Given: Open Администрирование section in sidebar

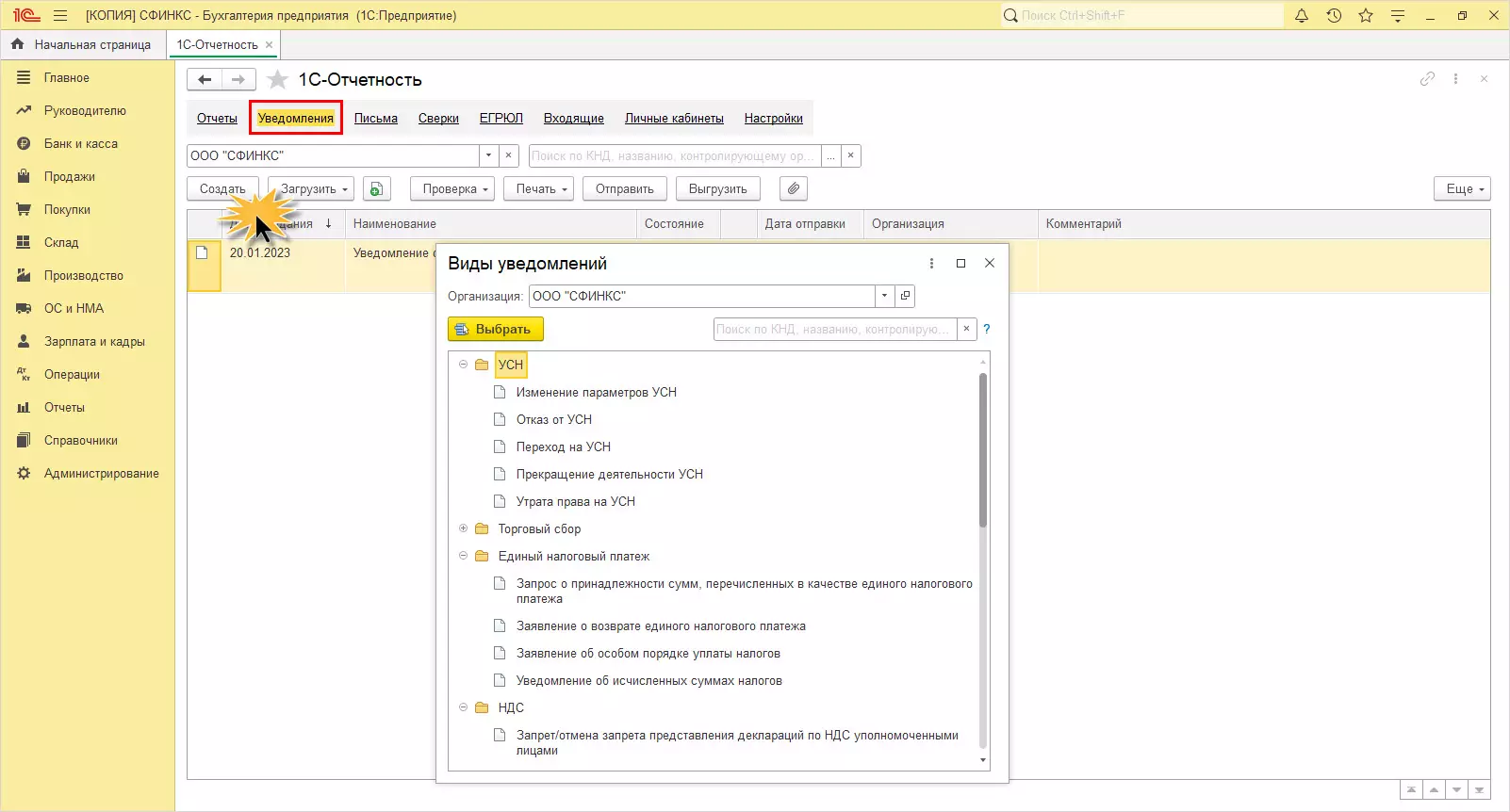Looking at the screenshot, I should point(102,474).
